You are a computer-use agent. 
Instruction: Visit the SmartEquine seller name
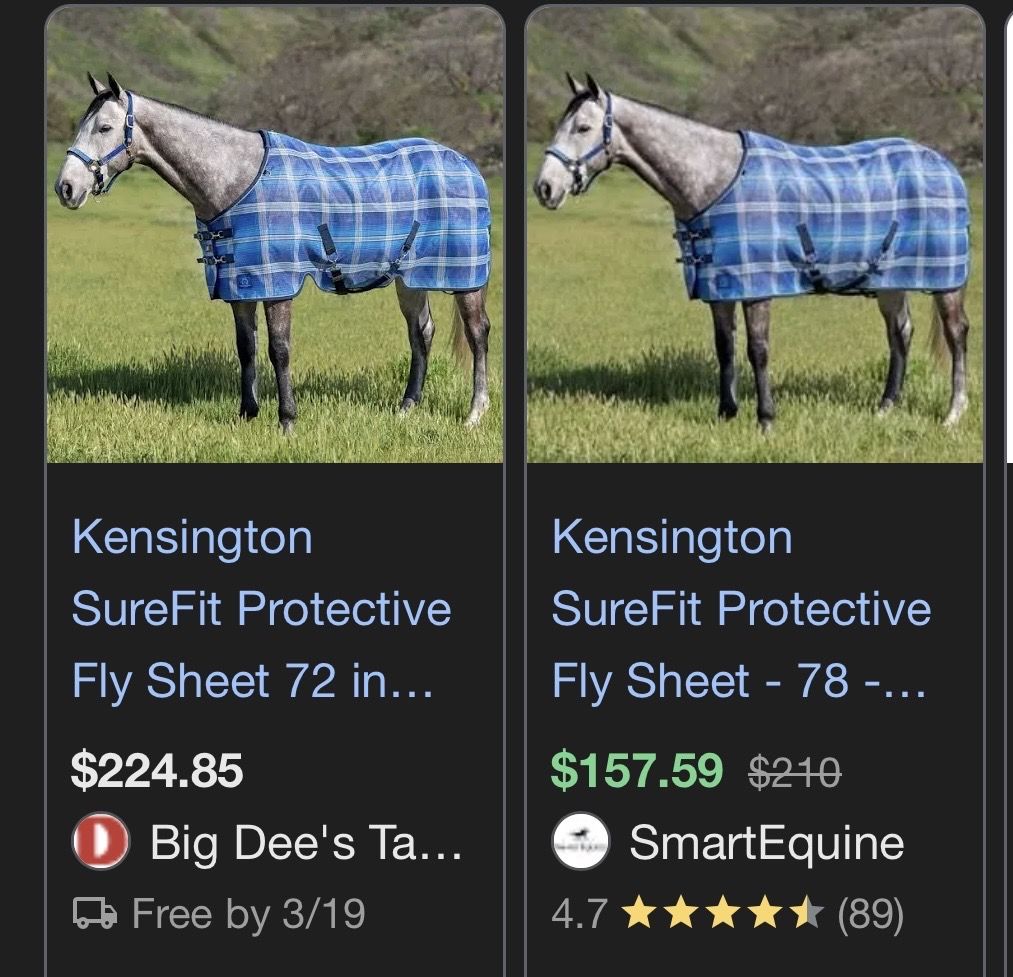766,842
